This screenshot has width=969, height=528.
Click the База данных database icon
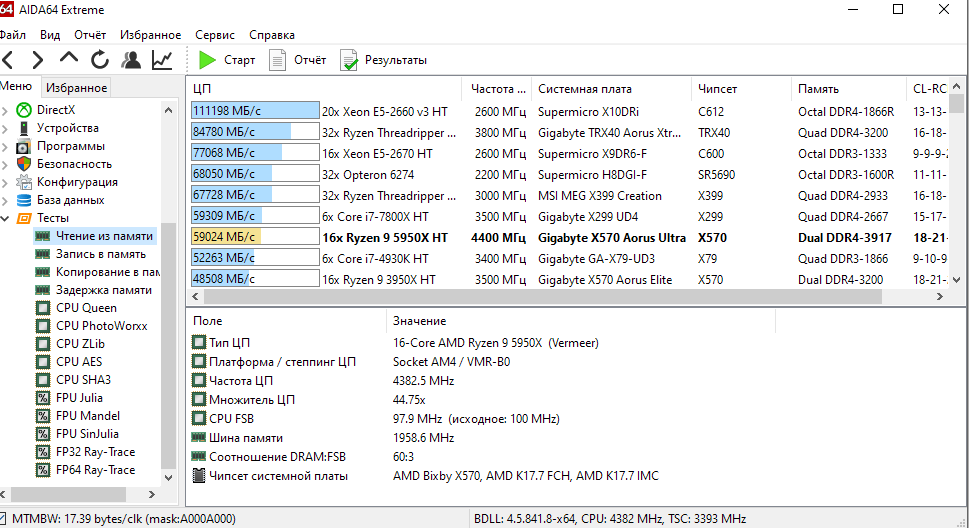point(24,200)
